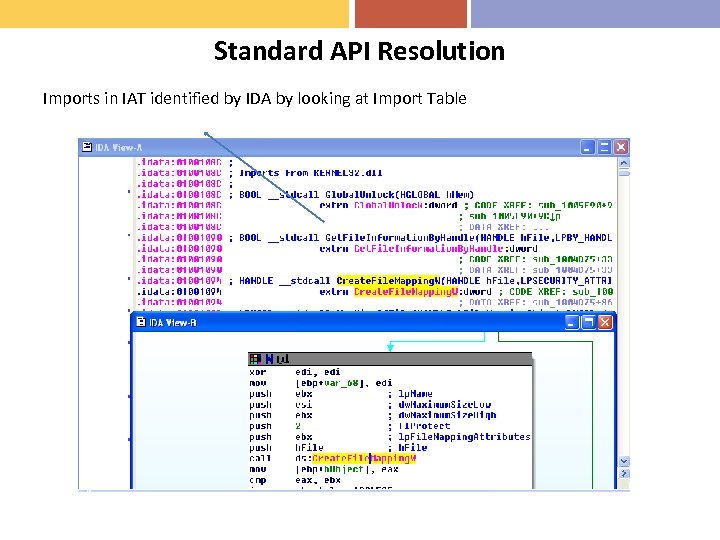Click the 'cmp eax, ebx' instruction
This screenshot has height=540, width=720.
click(295, 480)
